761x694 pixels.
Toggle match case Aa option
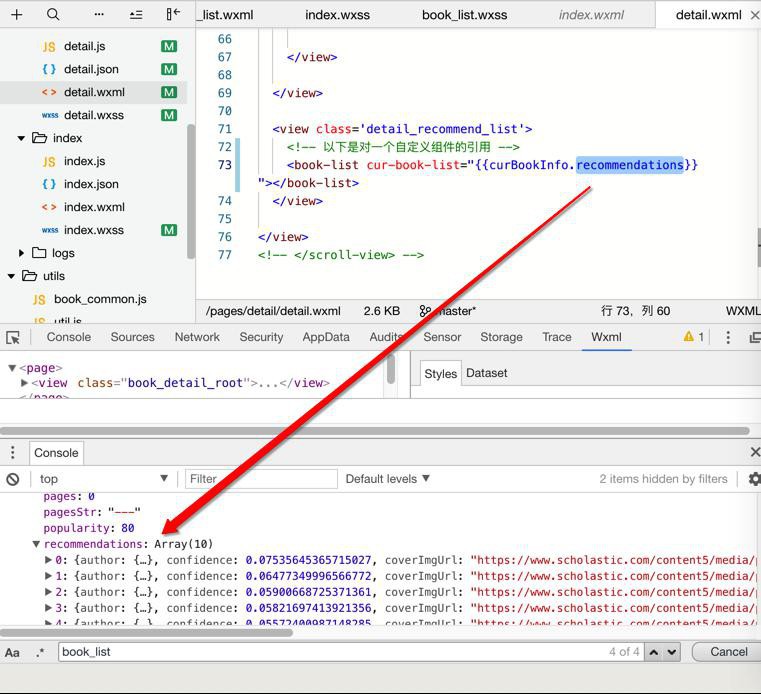13,652
